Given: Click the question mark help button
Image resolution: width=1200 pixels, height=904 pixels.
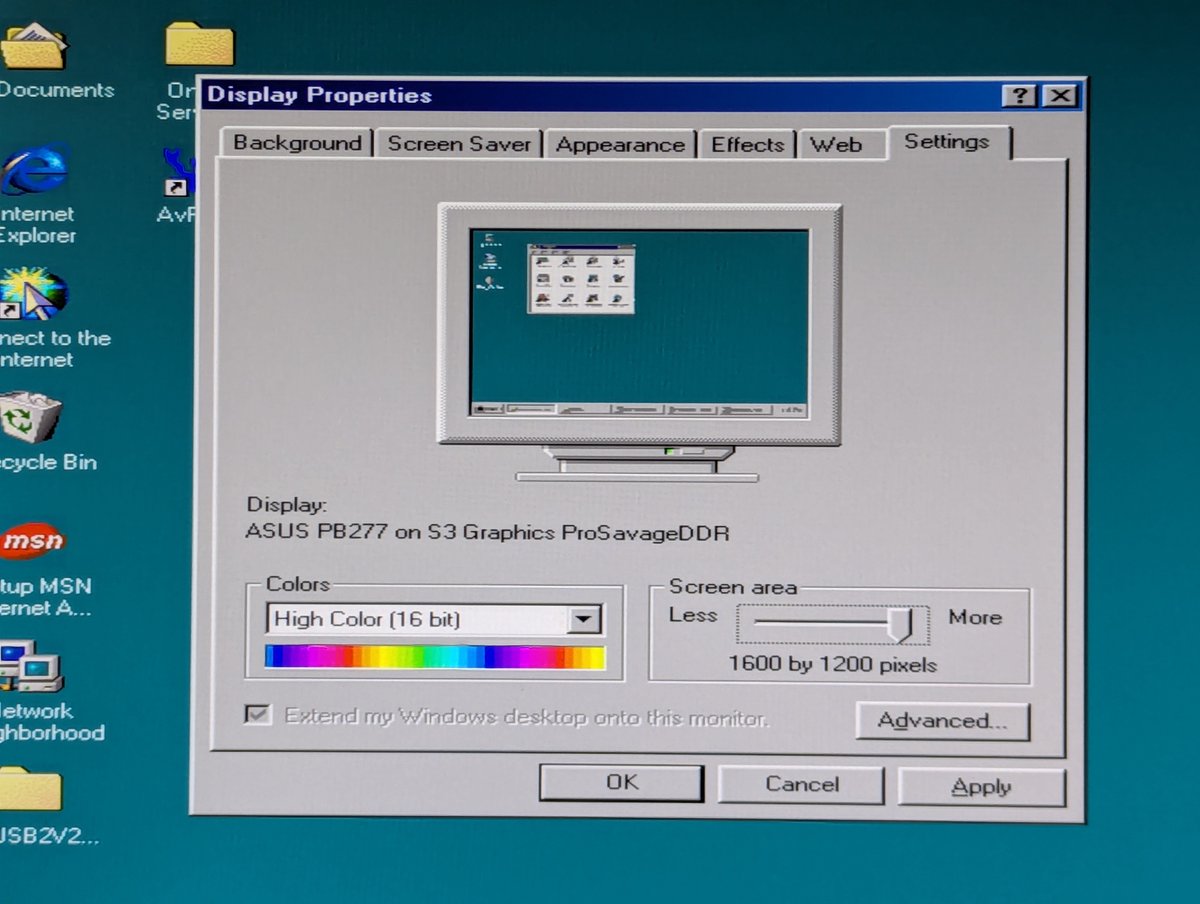Looking at the screenshot, I should click(x=1019, y=96).
